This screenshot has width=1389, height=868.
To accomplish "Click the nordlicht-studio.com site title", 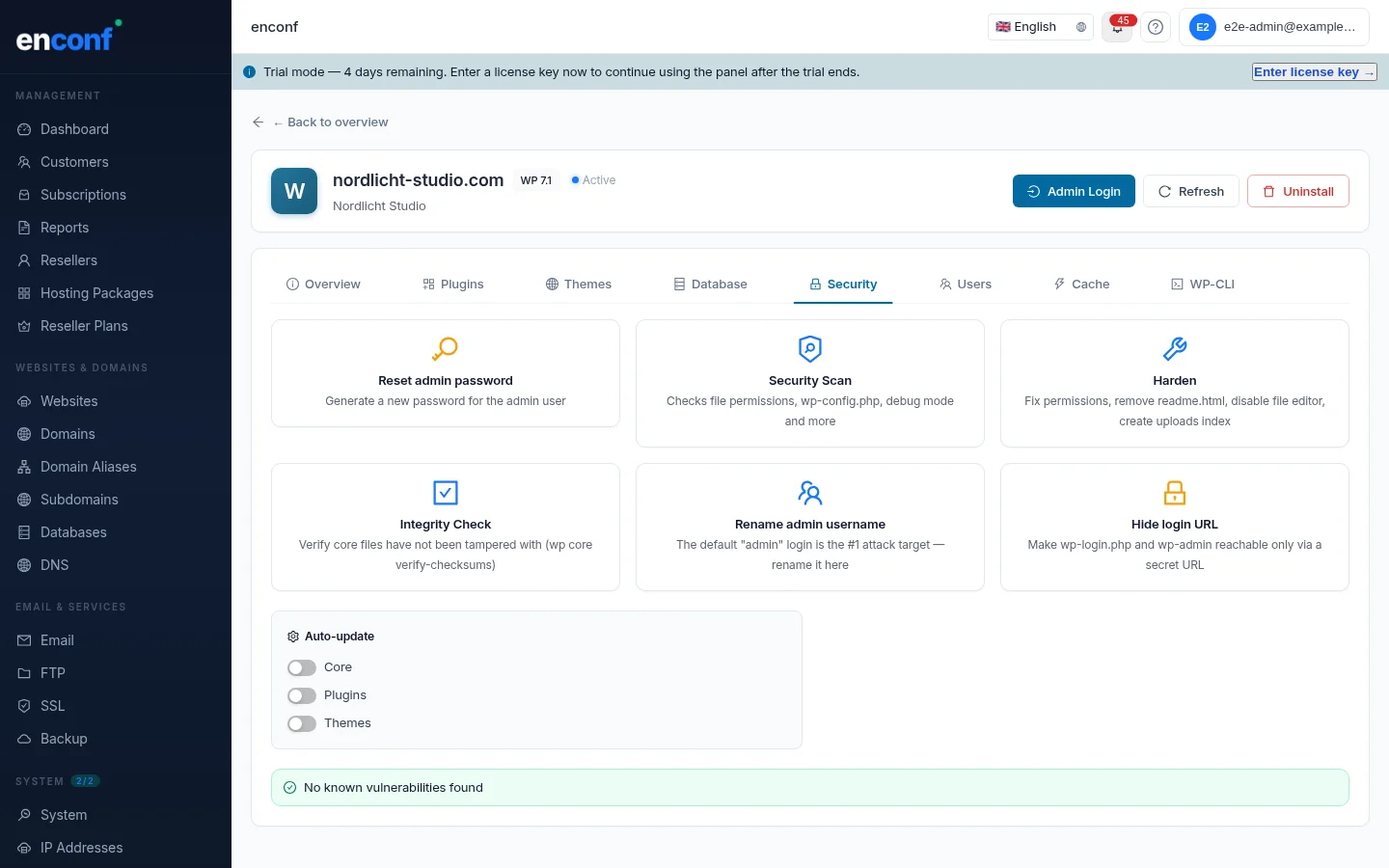I will pos(419,180).
